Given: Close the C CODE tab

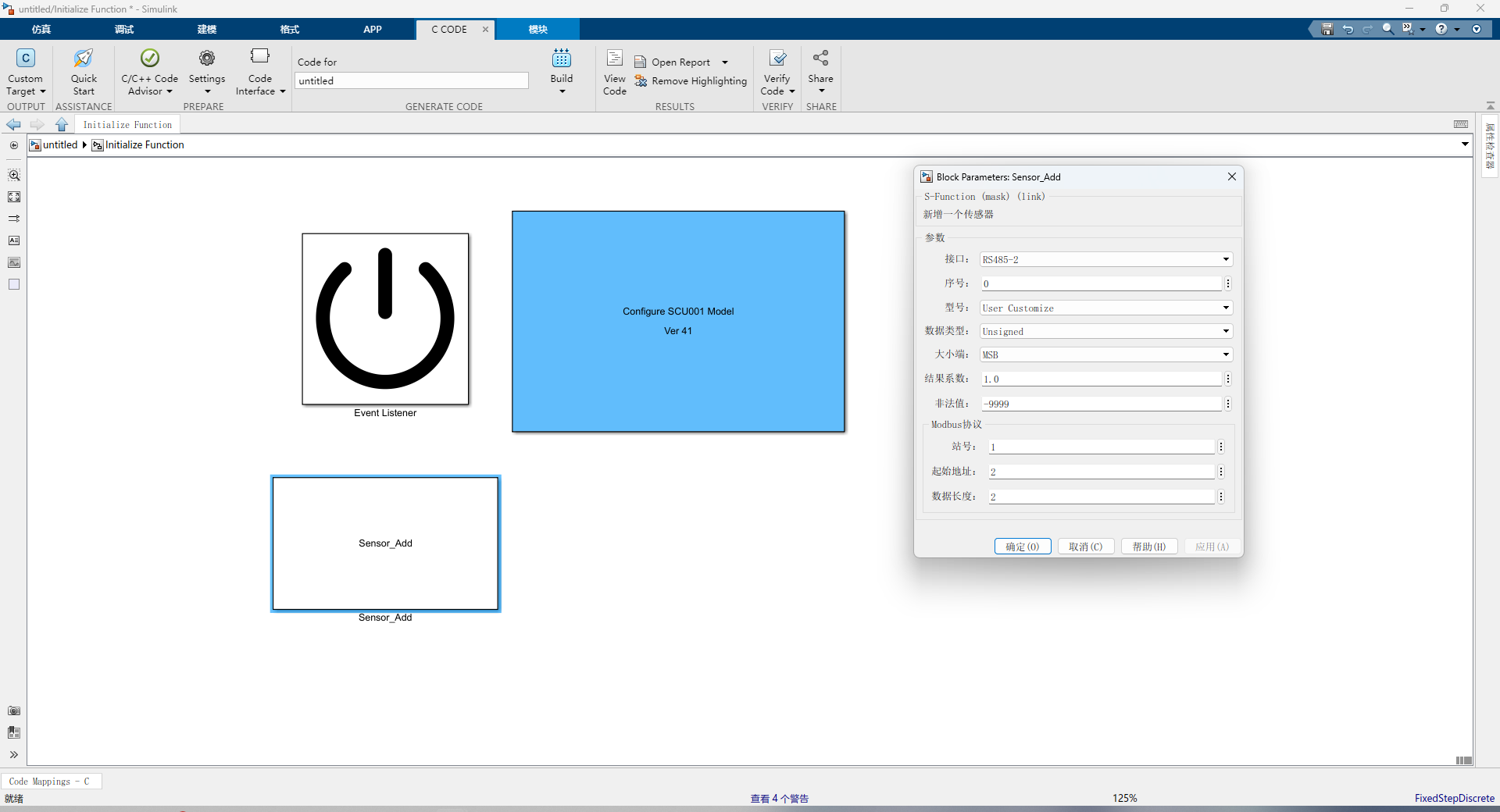Looking at the screenshot, I should coord(485,30).
